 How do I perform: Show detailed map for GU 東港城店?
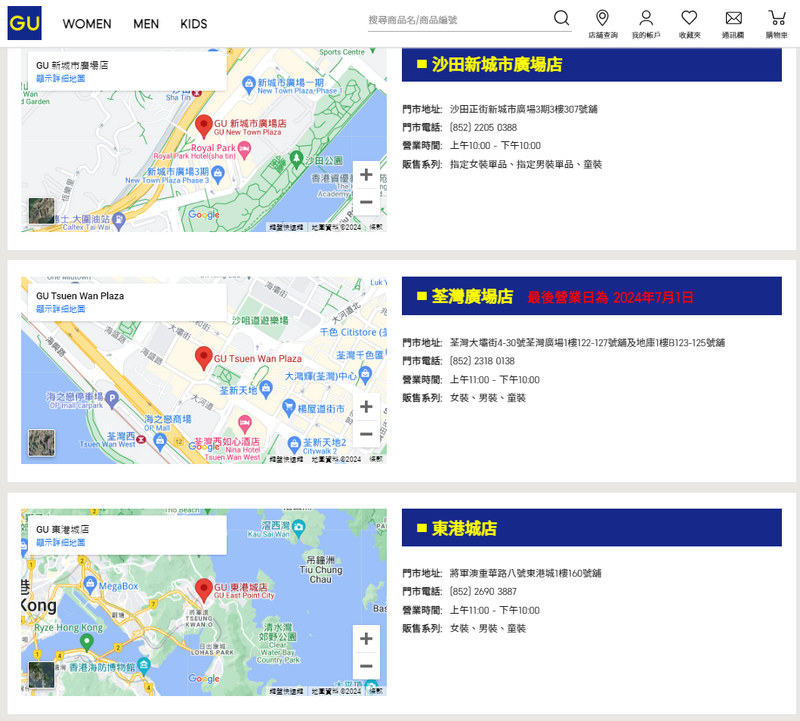[x=61, y=542]
